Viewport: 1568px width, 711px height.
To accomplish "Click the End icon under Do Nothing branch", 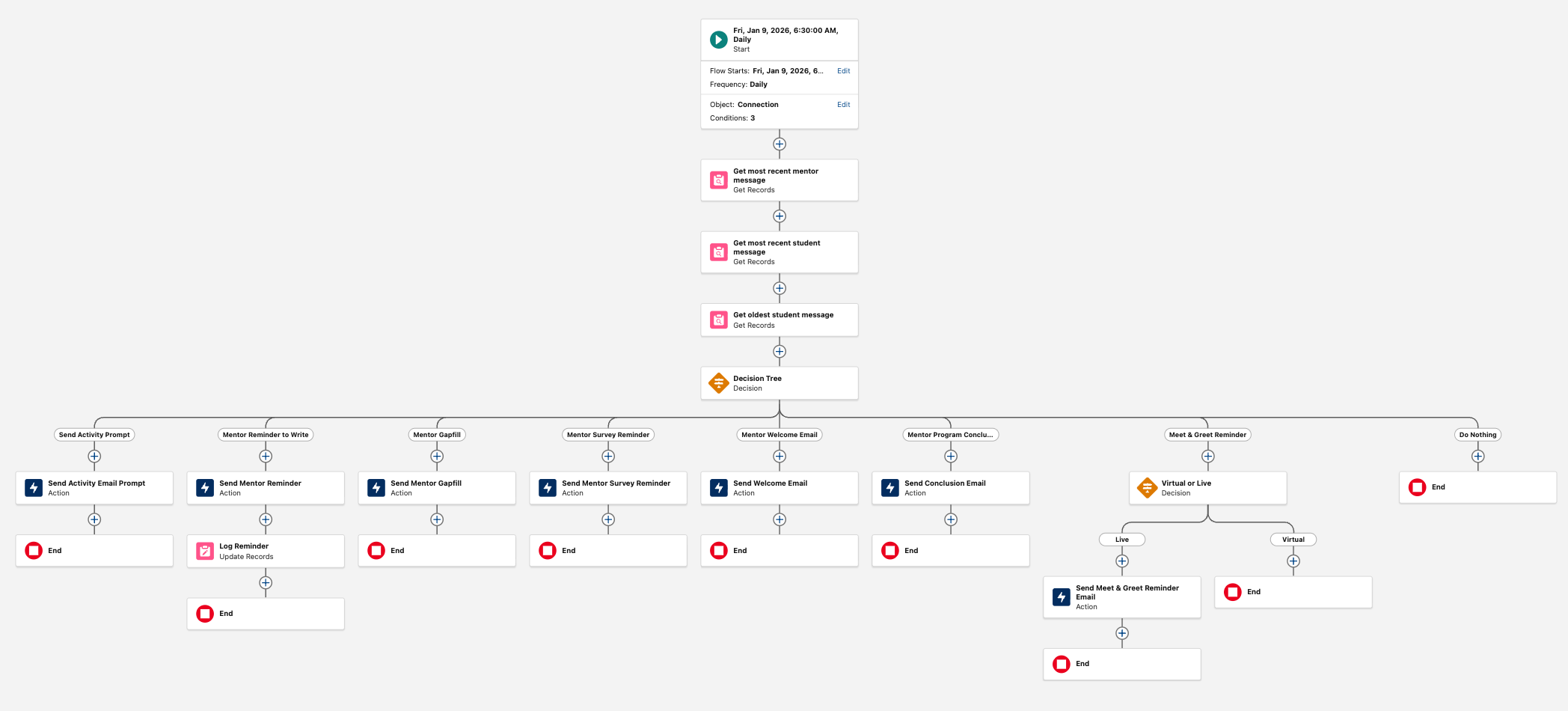I will (x=1415, y=487).
